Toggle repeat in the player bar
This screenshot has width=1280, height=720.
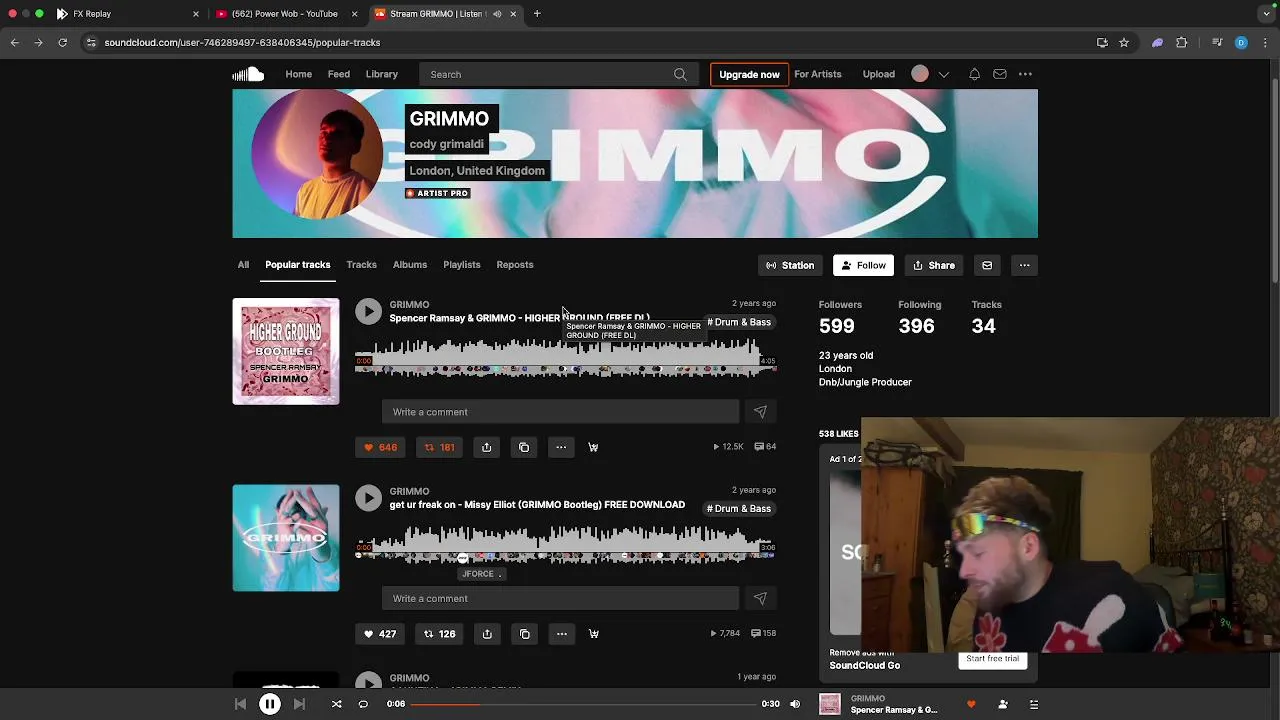click(363, 704)
